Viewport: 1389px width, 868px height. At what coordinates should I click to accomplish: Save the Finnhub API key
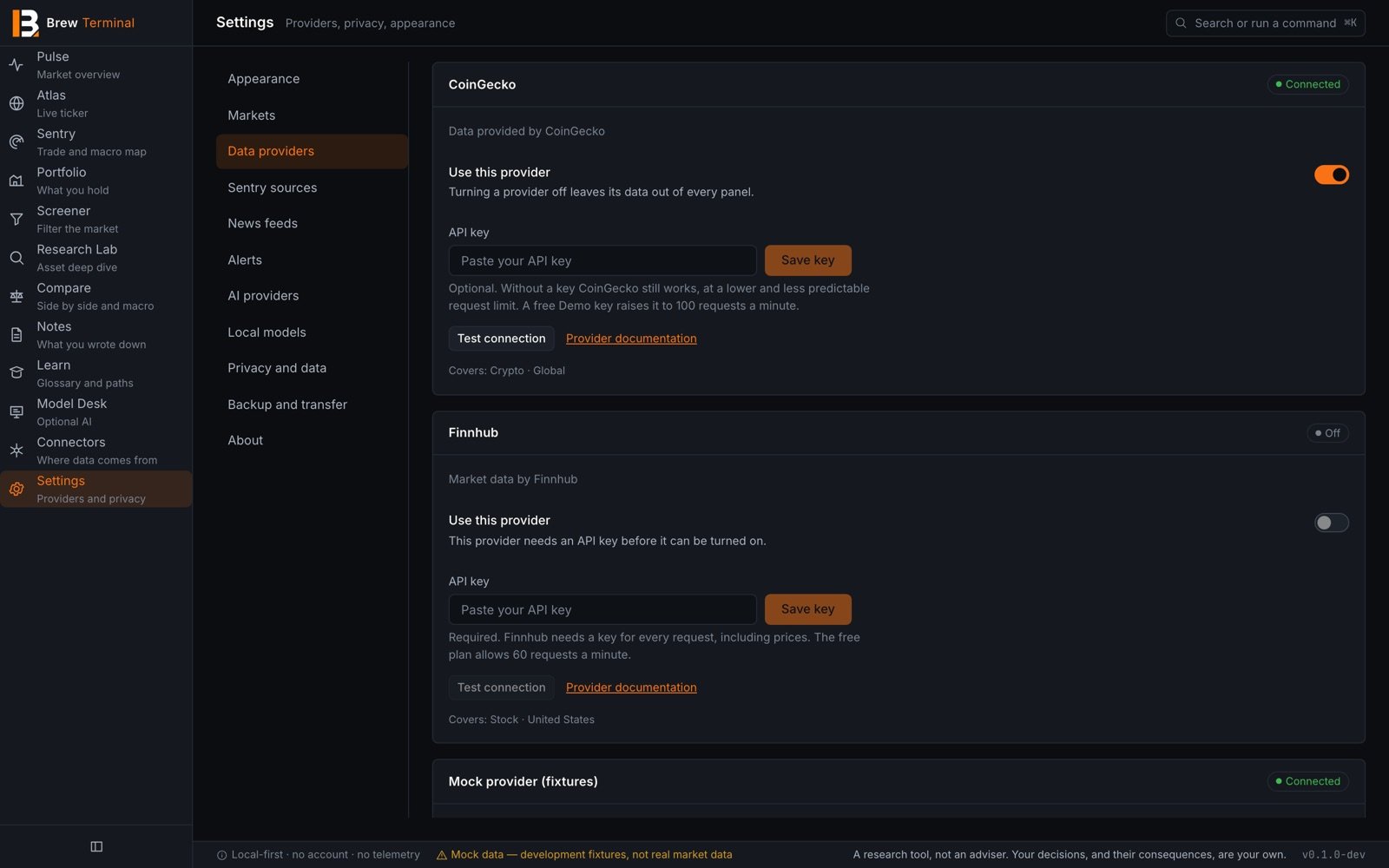pos(807,609)
